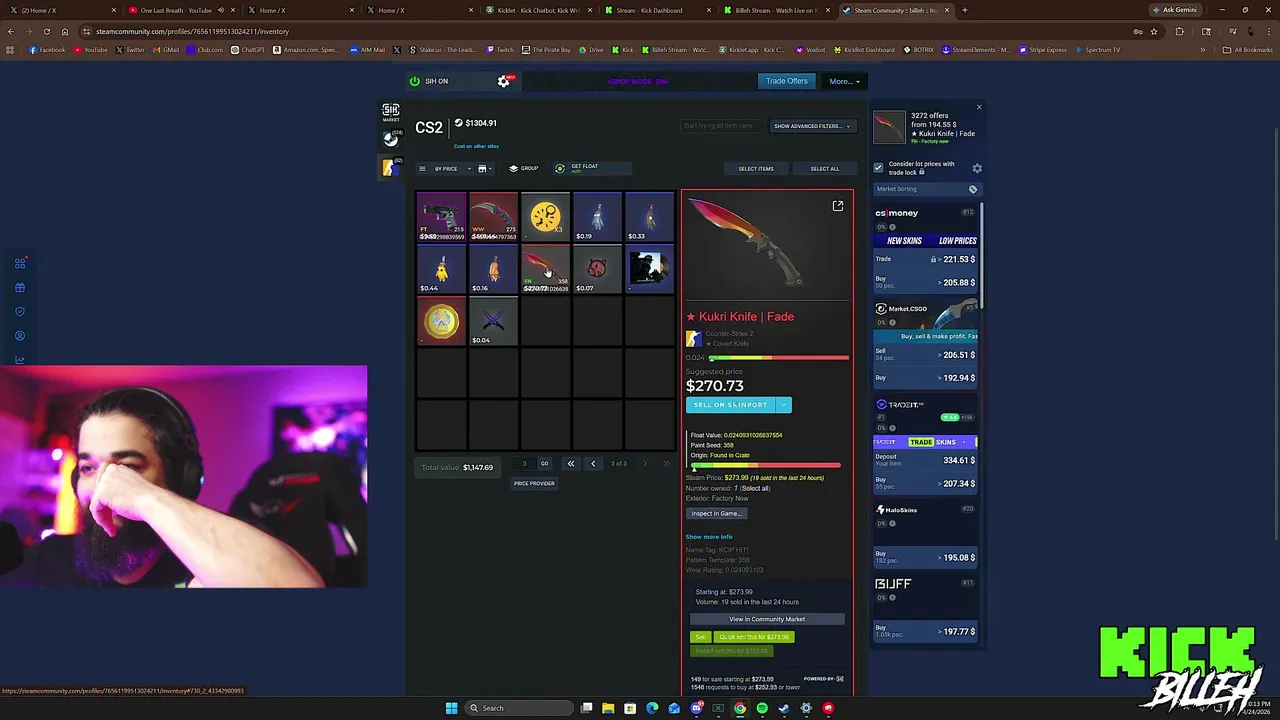Click Sell on Skinport button
This screenshot has width=1280, height=720.
coord(730,405)
